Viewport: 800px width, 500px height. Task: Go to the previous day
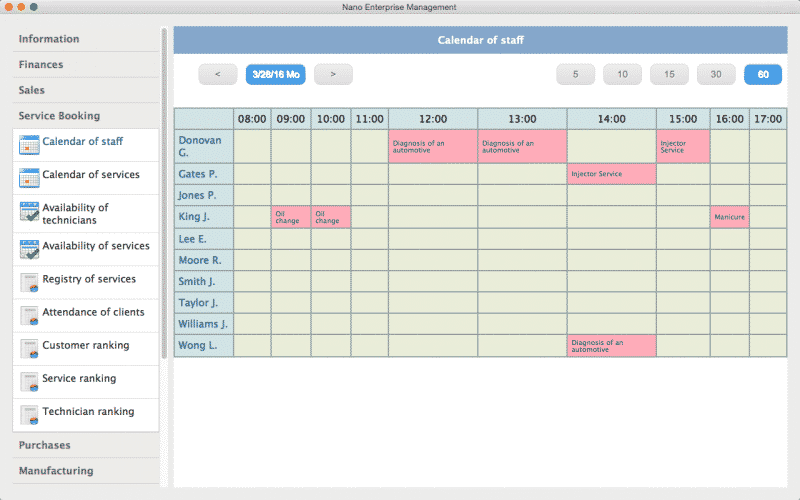[x=218, y=74]
